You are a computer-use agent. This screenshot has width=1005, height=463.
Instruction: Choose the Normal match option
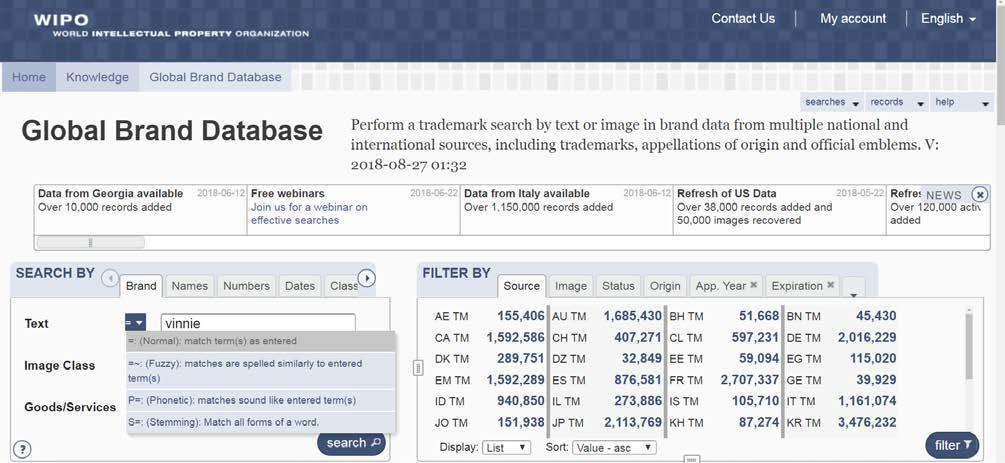261,341
